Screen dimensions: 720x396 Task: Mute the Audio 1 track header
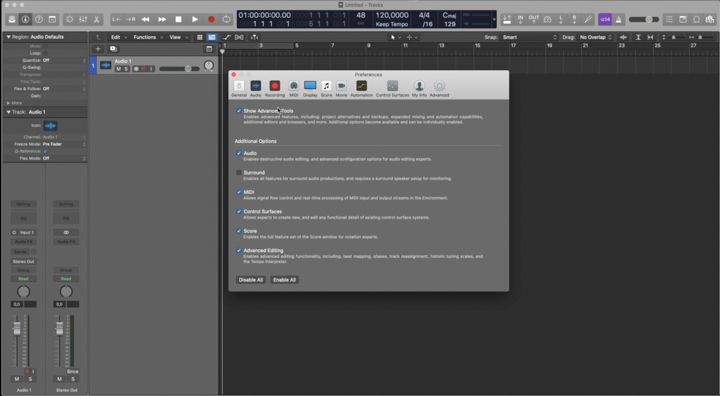coord(118,69)
